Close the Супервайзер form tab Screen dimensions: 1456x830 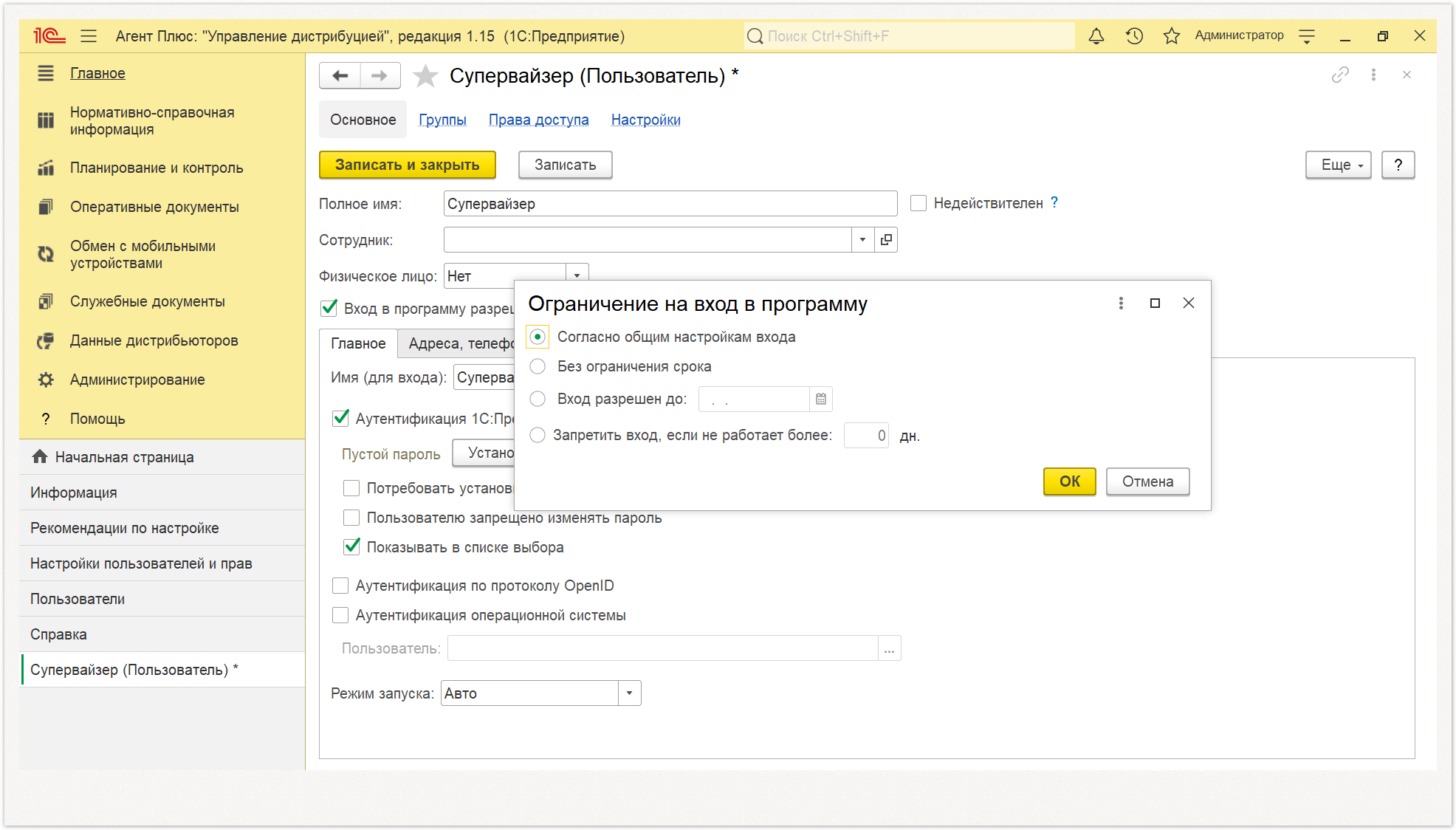[x=1407, y=75]
